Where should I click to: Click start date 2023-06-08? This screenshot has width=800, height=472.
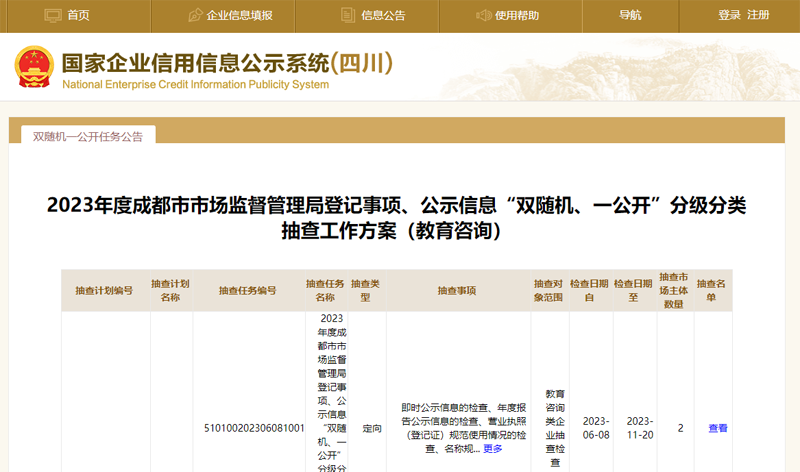click(x=596, y=428)
